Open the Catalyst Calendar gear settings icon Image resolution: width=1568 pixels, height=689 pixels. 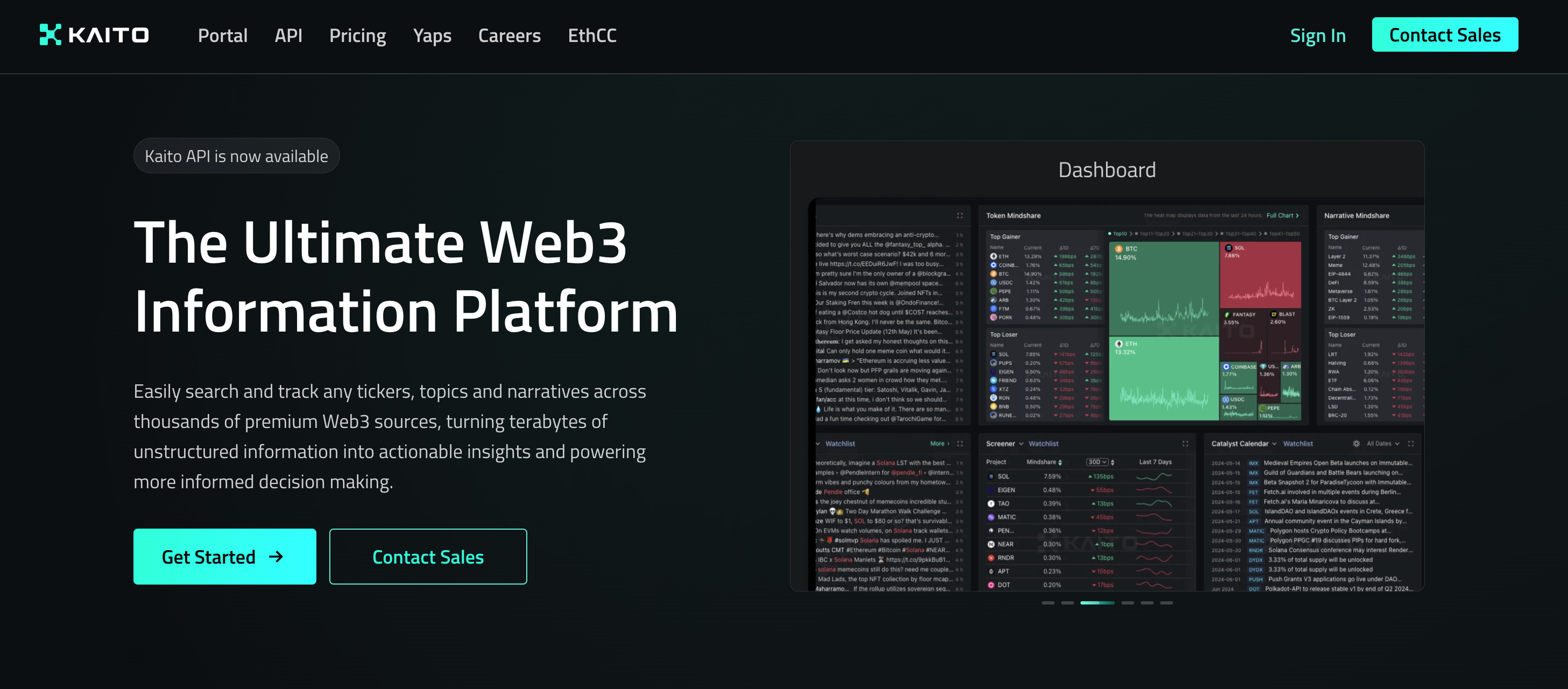[1356, 444]
